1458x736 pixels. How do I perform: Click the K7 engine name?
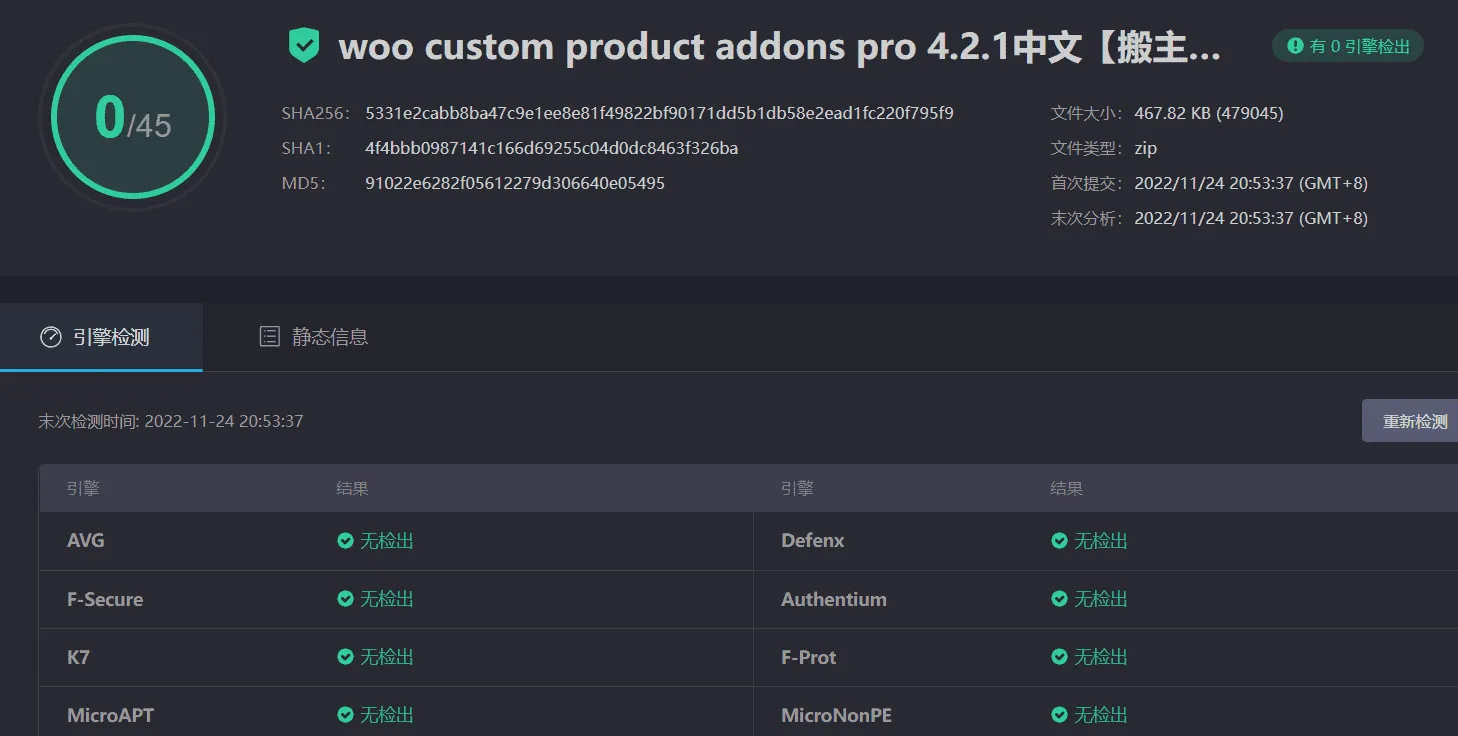78,657
